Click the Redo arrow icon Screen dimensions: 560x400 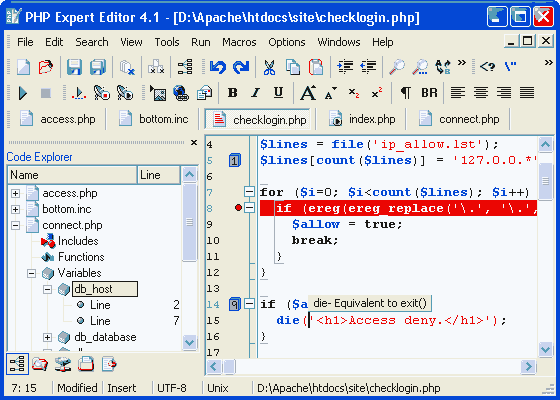click(241, 67)
